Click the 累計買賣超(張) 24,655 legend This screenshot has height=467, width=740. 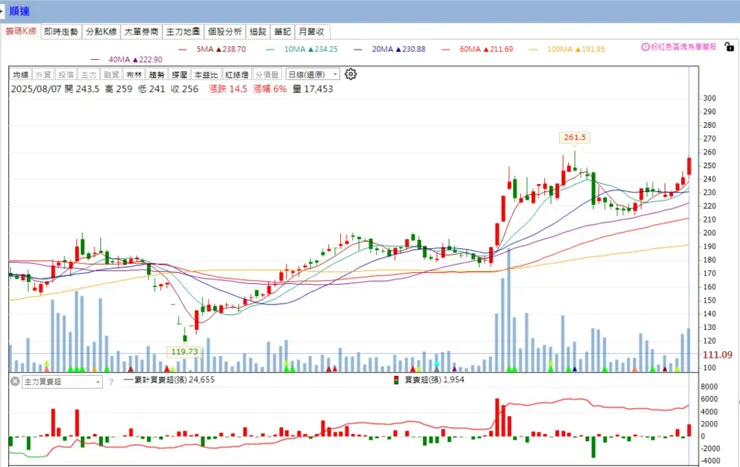pos(169,380)
